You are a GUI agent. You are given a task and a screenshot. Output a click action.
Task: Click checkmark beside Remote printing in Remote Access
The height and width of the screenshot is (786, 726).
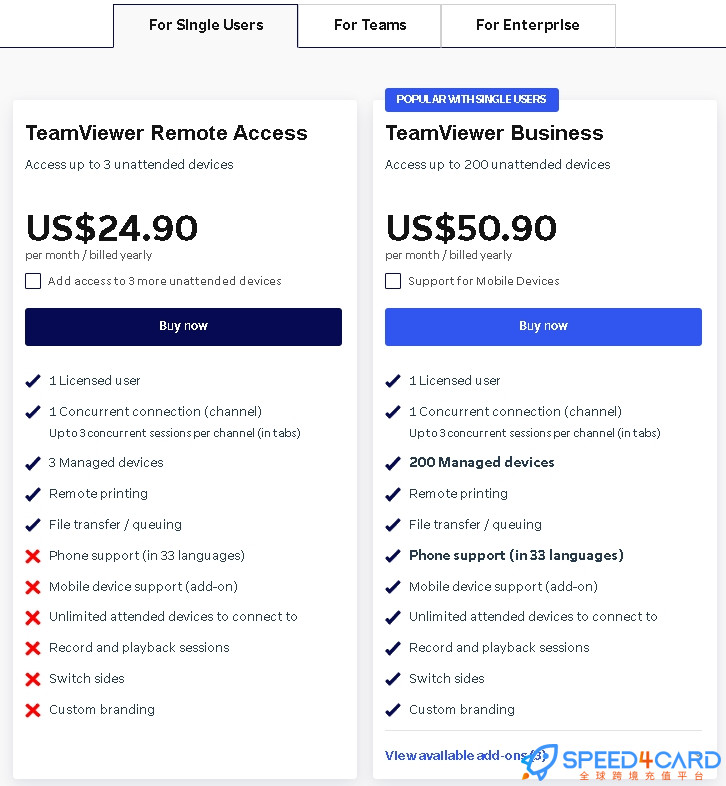[x=33, y=494]
